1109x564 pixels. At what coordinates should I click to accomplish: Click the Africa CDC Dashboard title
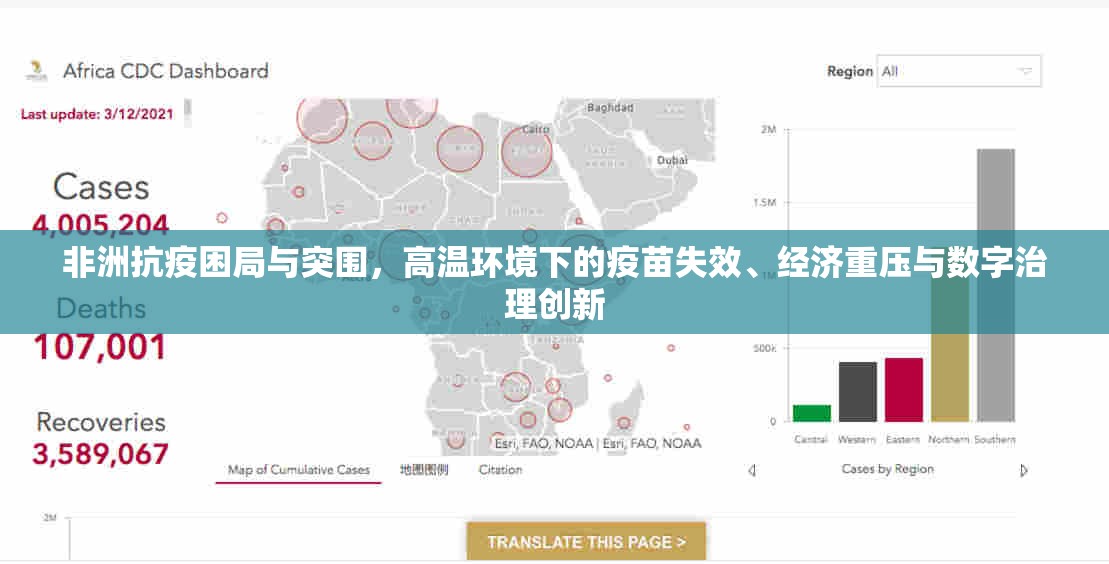point(166,71)
